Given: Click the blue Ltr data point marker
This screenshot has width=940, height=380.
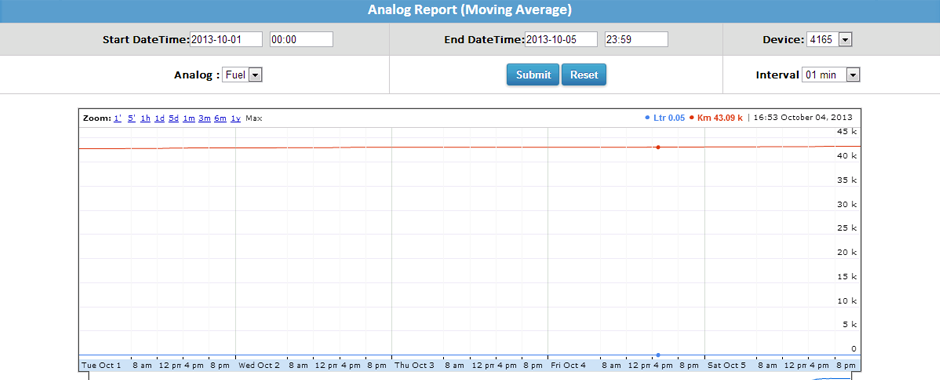Looking at the screenshot, I should [x=658, y=355].
